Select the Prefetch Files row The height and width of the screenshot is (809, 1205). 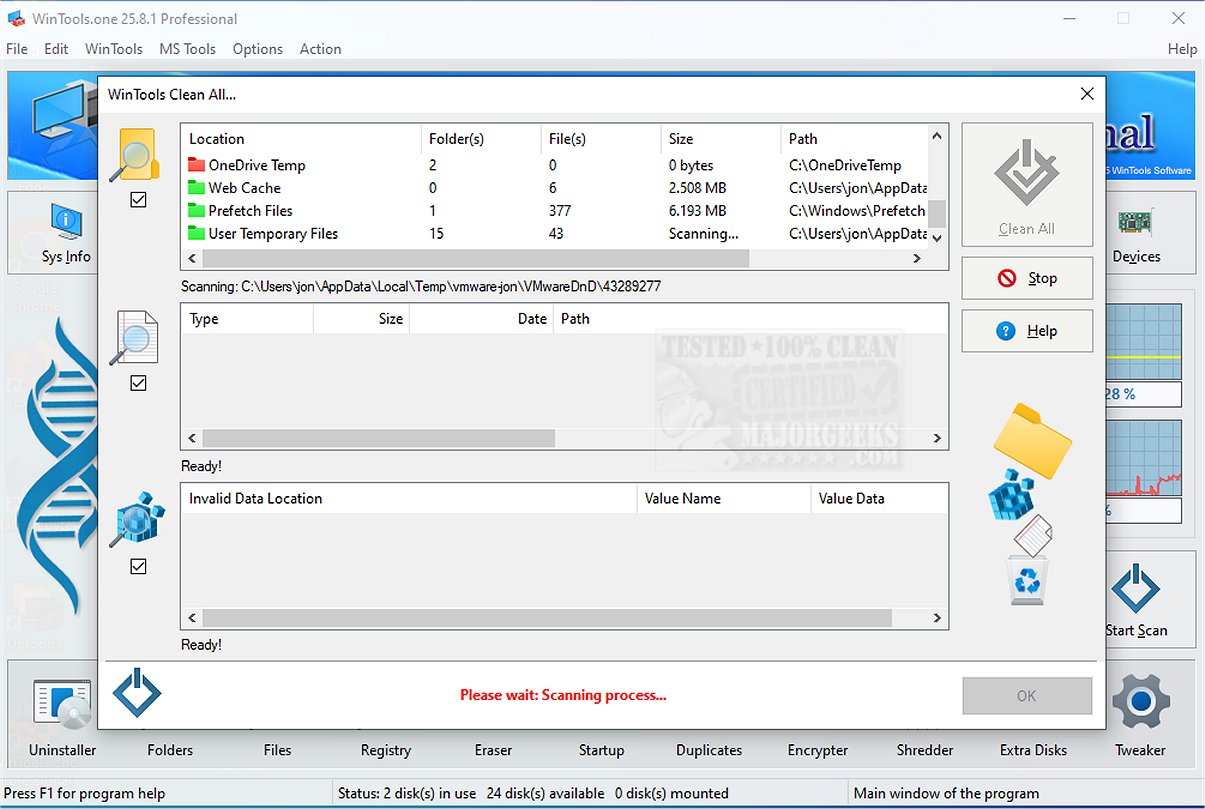tap(554, 211)
